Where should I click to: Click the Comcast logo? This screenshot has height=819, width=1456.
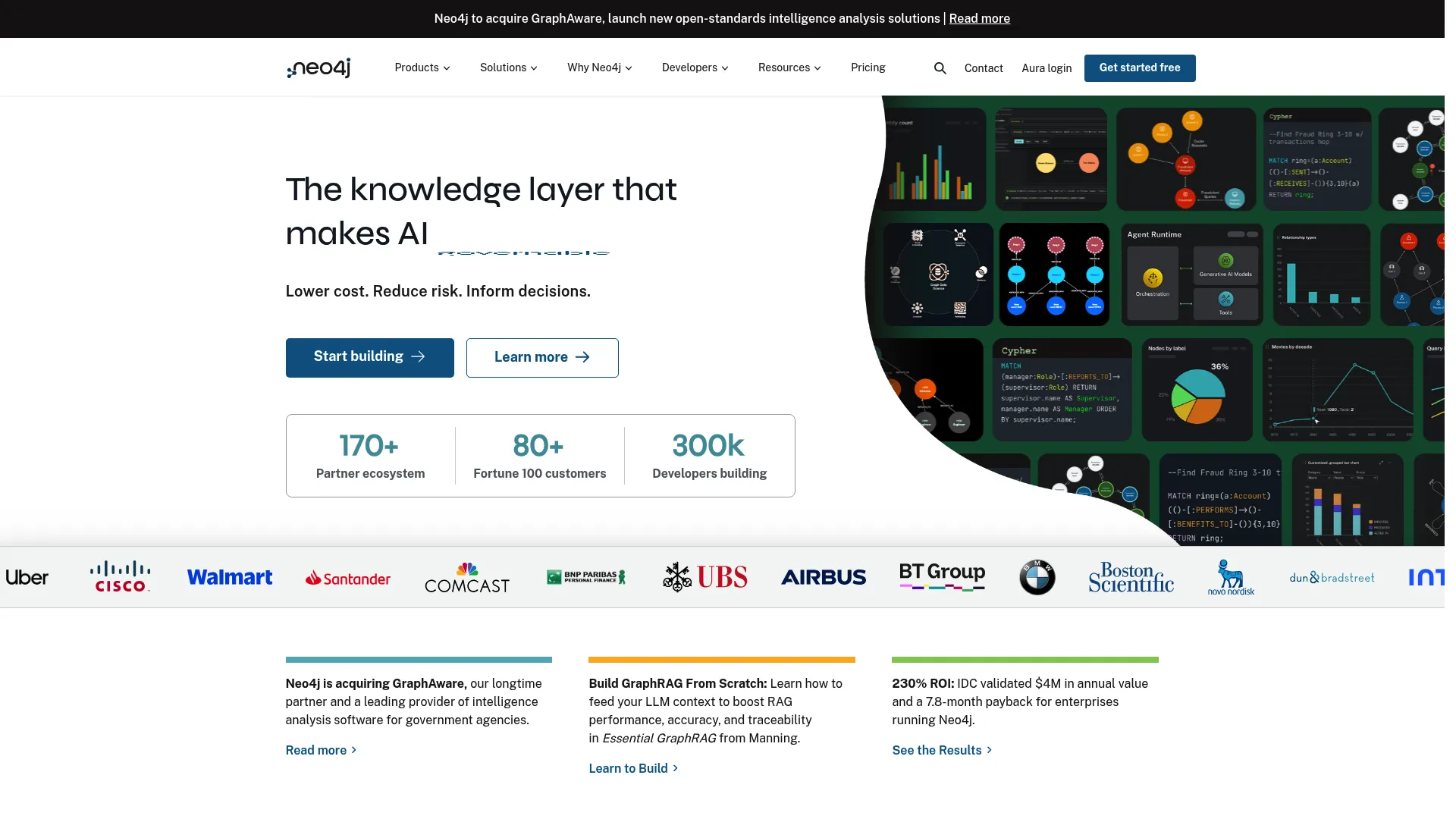coord(467,578)
